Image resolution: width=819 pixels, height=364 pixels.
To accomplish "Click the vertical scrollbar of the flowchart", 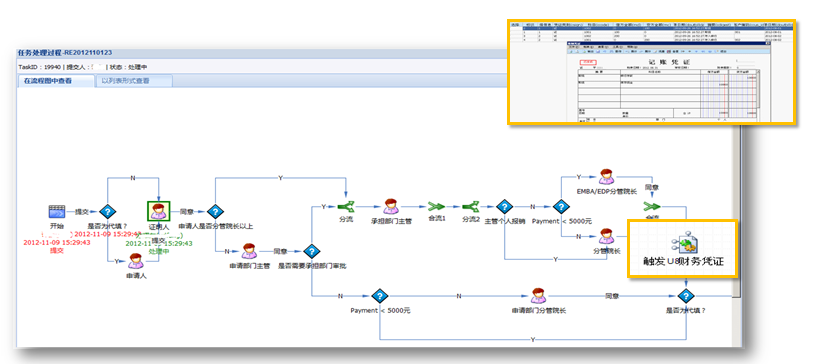I will pos(736,209).
